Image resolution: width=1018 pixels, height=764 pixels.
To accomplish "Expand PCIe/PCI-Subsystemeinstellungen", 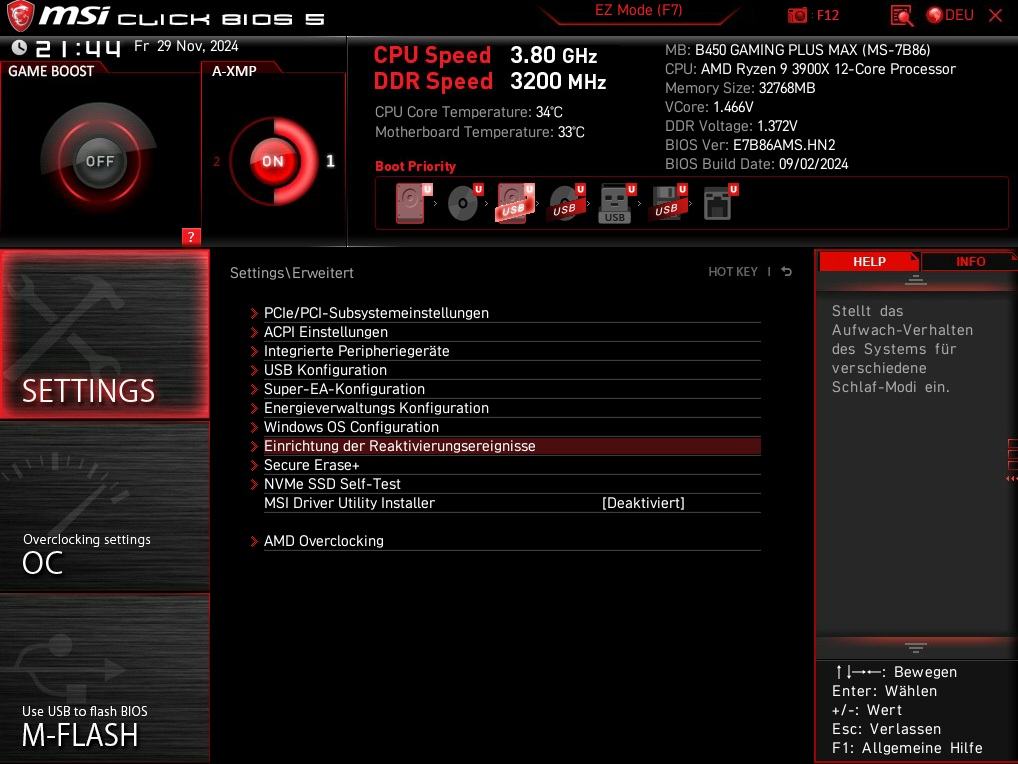I will point(505,313).
